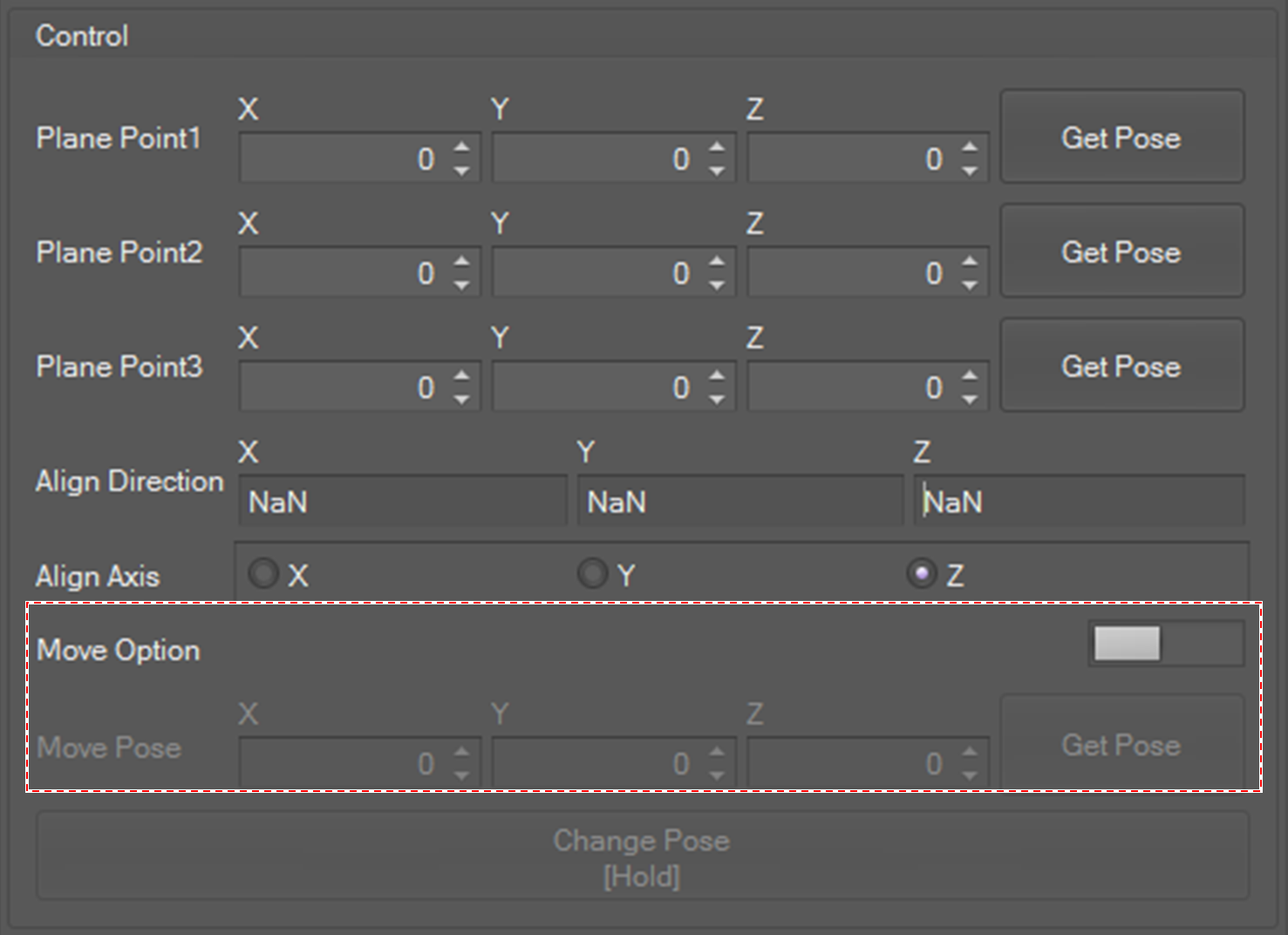
Task: Select the Y Align Axis radio button
Action: pyautogui.click(x=592, y=574)
